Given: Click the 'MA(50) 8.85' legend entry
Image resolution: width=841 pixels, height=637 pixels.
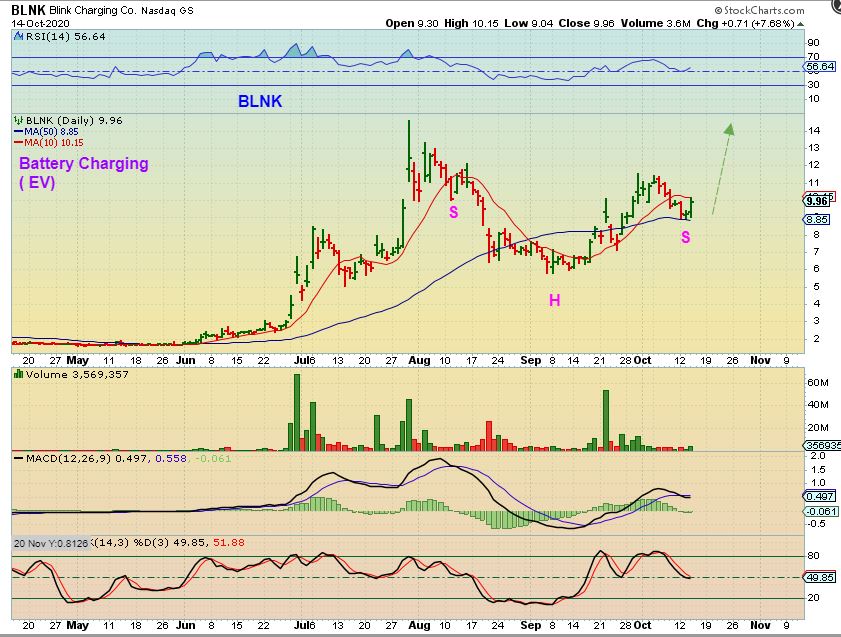Looking at the screenshot, I should tap(51, 132).
